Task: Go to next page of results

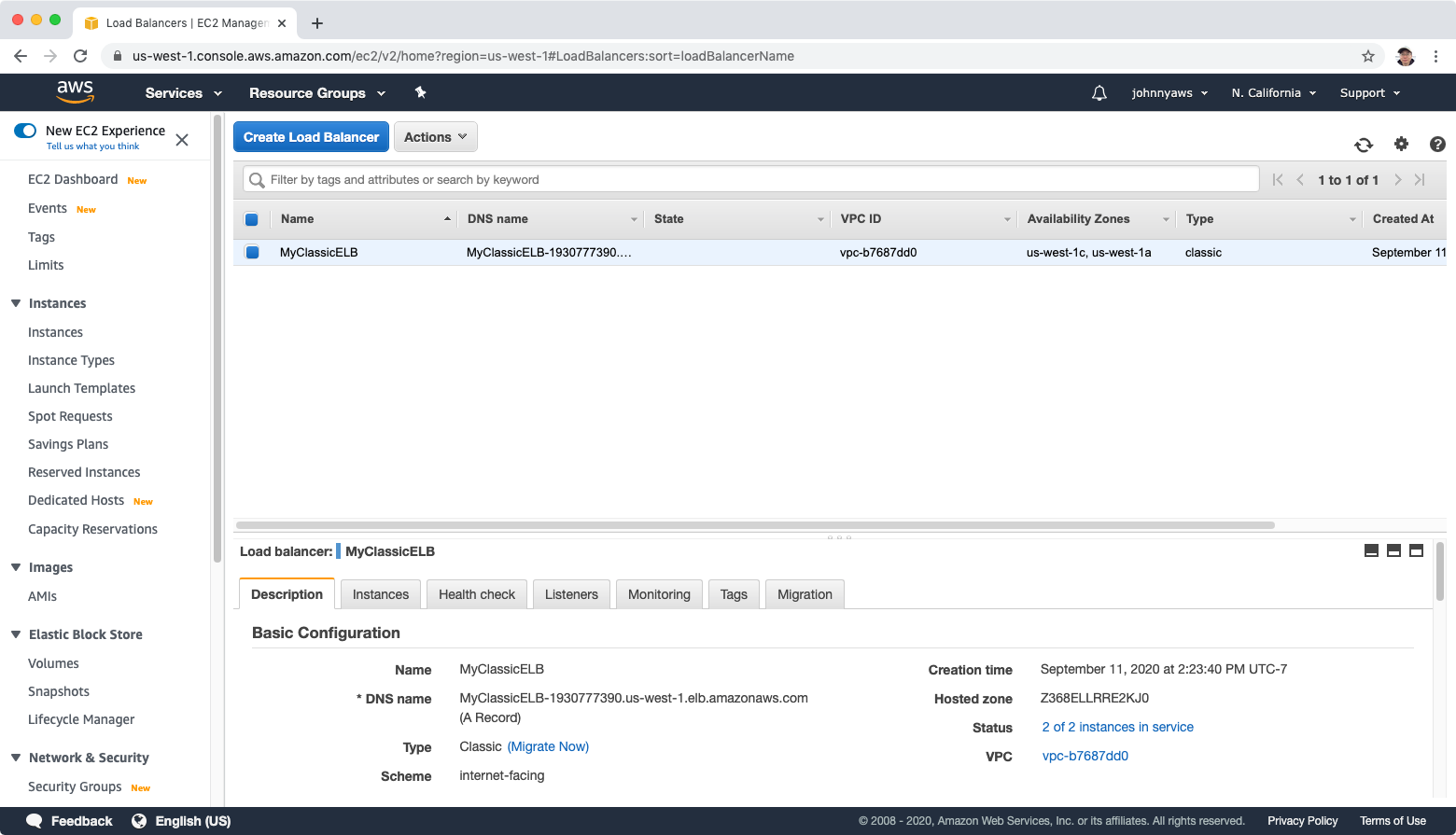Action: pyautogui.click(x=1397, y=180)
